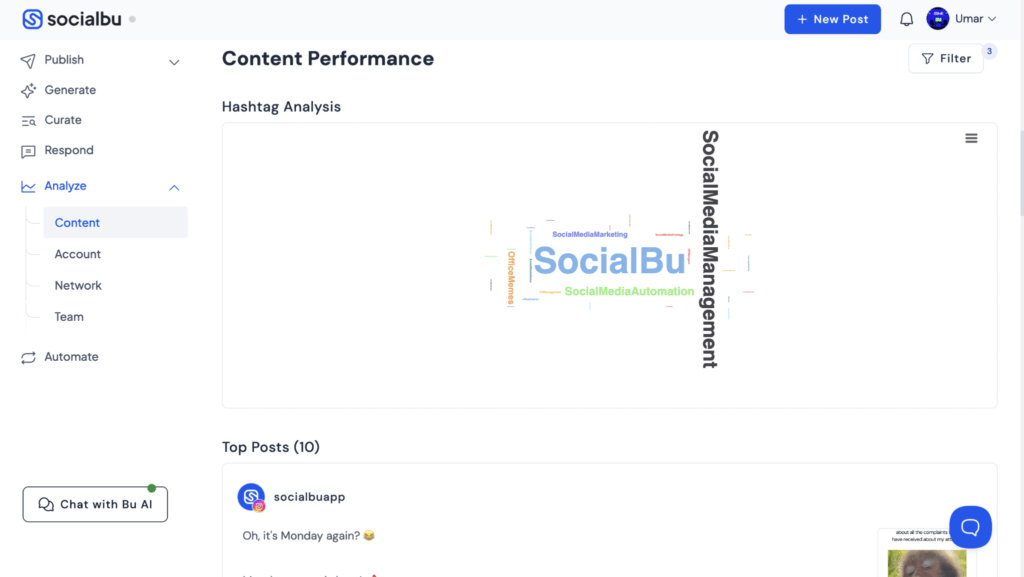Screen dimensions: 1024x577
Task: Click the Publish paper-plane icon
Action: [28, 61]
